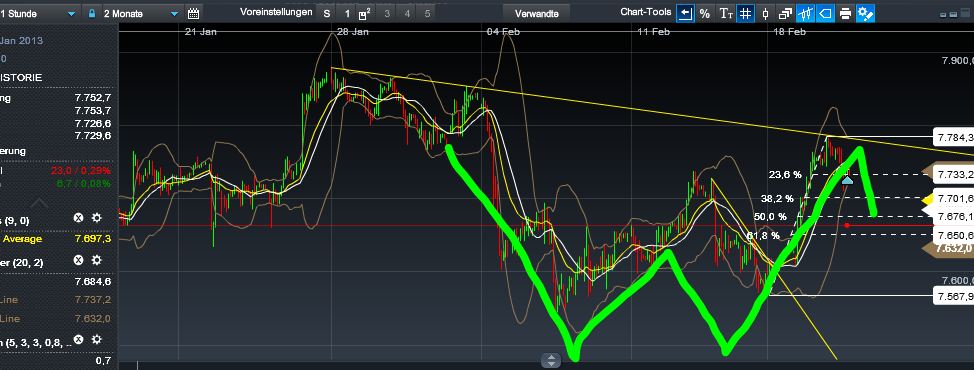Screen dimensions: 974x370
Task: Select the candlestick style icon
Action: [765, 13]
